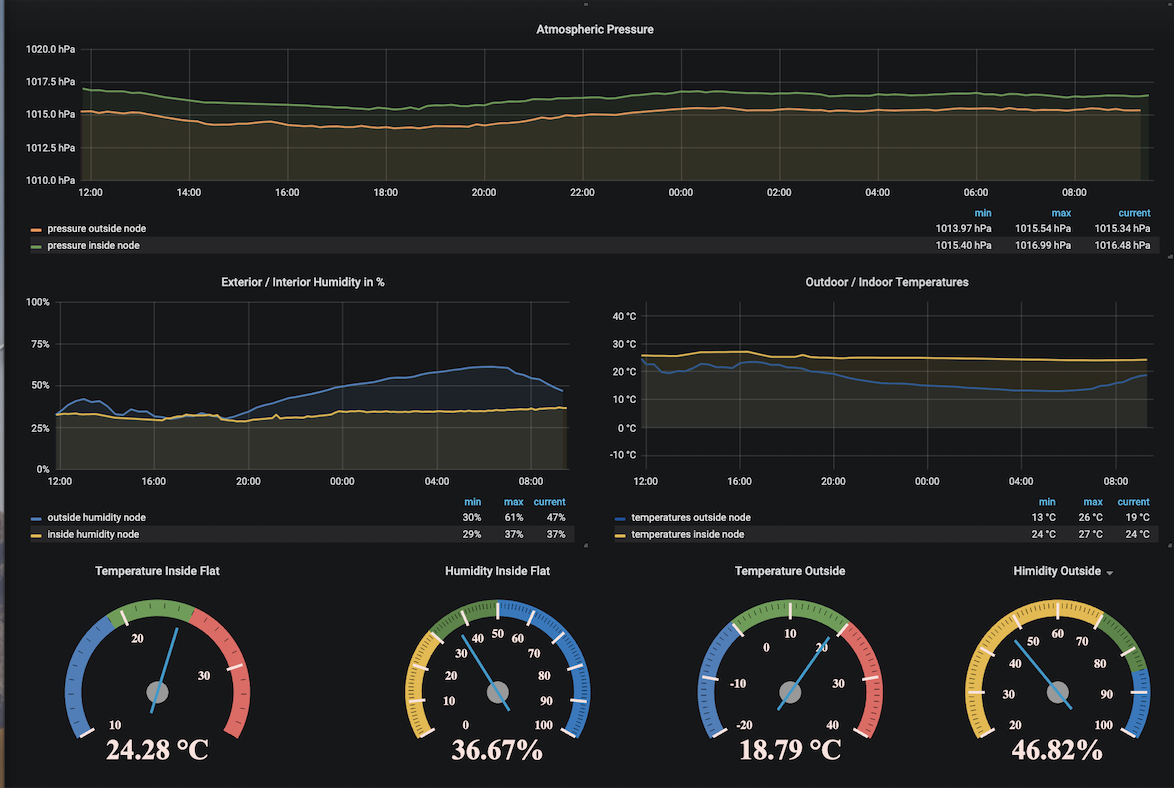Viewport: 1174px width, 788px height.
Task: Click the 1016.99 hPa max pressure value
Action: coord(1043,246)
